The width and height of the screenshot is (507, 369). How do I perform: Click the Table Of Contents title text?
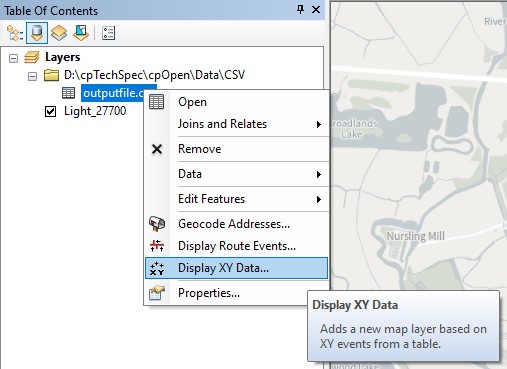[51, 11]
